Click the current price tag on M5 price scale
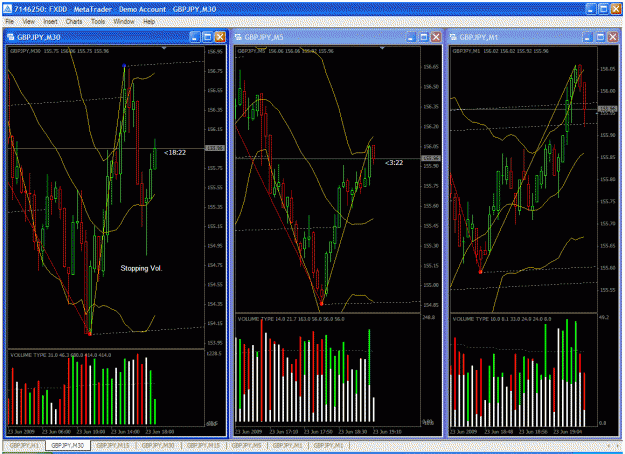Image resolution: width=625 pixels, height=454 pixels. tap(431, 158)
